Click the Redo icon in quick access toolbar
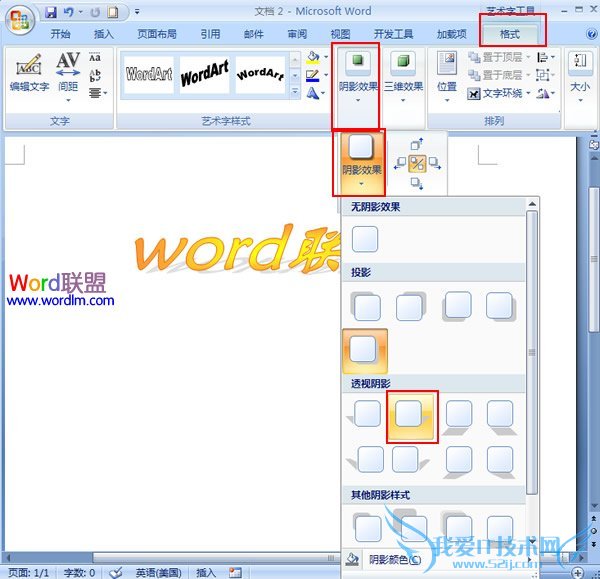 pyautogui.click(x=95, y=13)
